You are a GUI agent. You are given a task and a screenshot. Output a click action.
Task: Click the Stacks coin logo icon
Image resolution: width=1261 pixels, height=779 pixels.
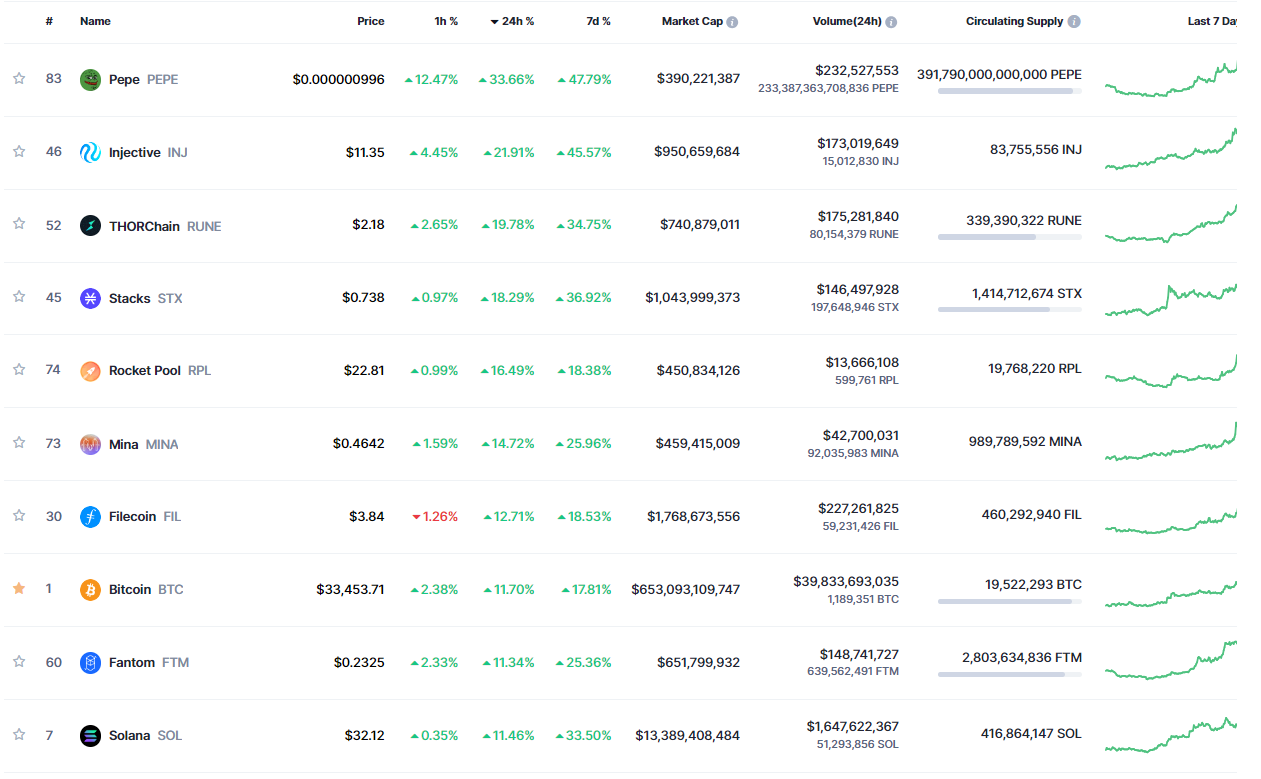click(x=90, y=298)
